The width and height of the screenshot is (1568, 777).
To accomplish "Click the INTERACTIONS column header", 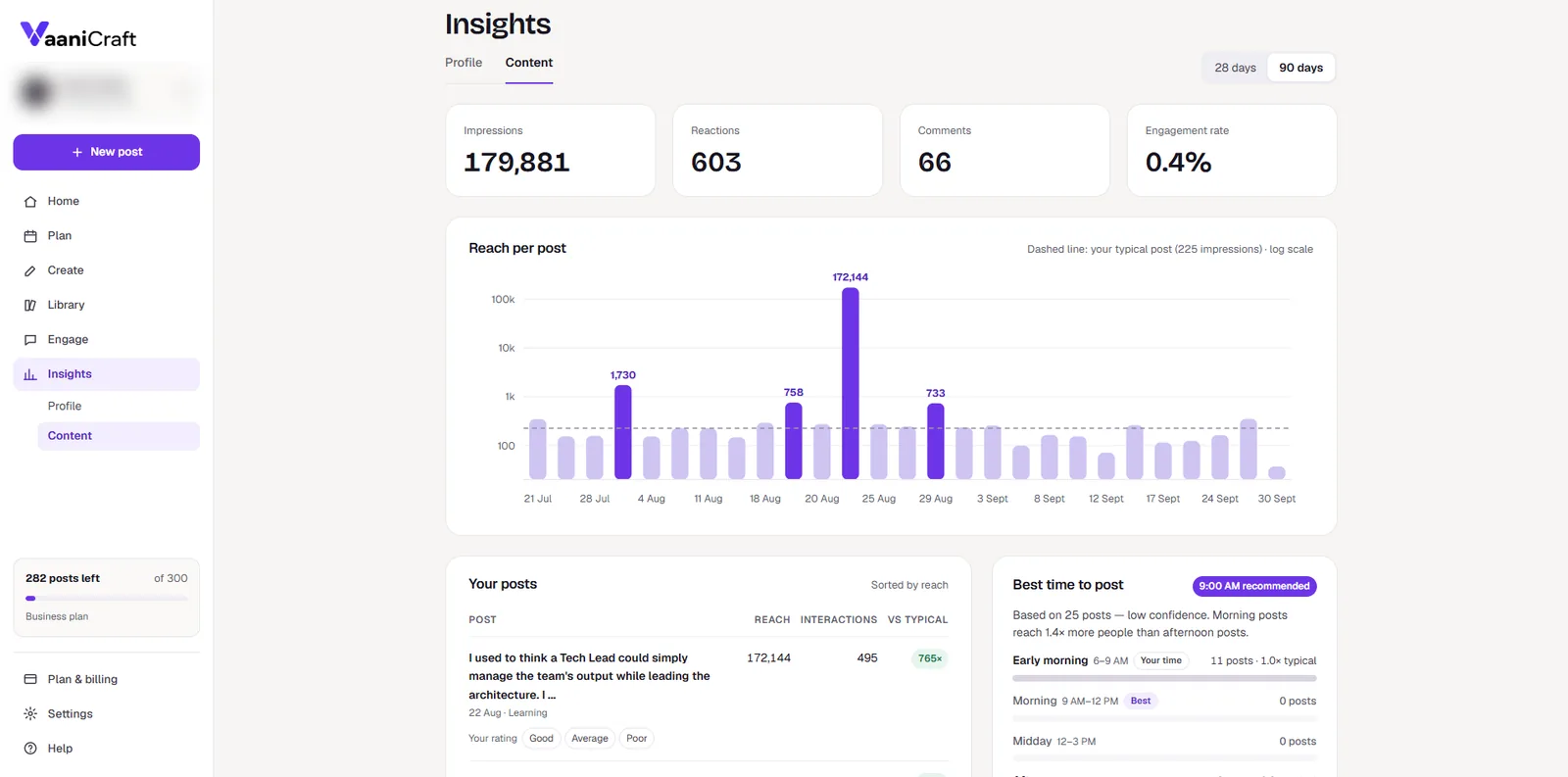I will 839,620.
